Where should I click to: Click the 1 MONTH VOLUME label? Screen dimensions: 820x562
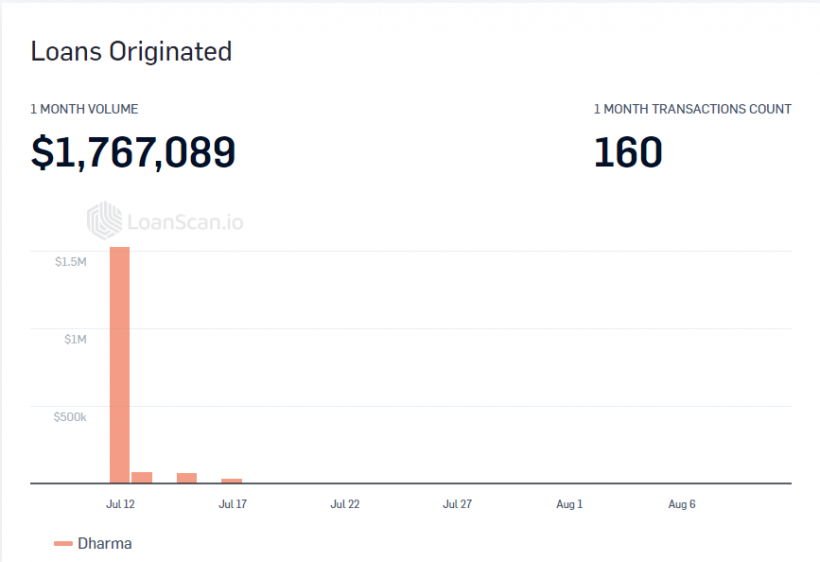(84, 109)
